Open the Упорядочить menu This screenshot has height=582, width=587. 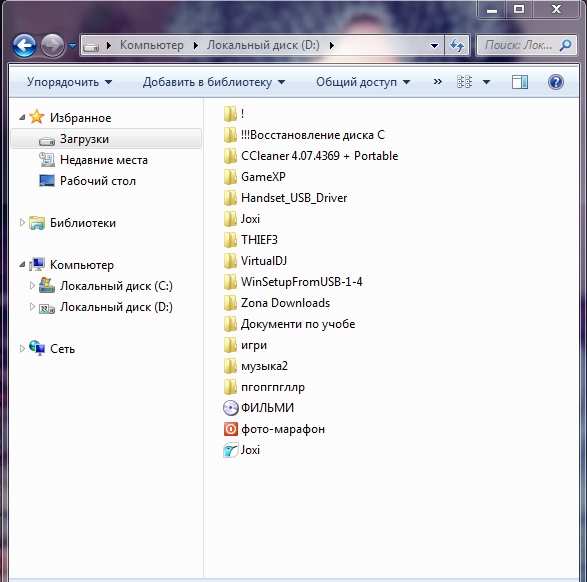(x=69, y=82)
